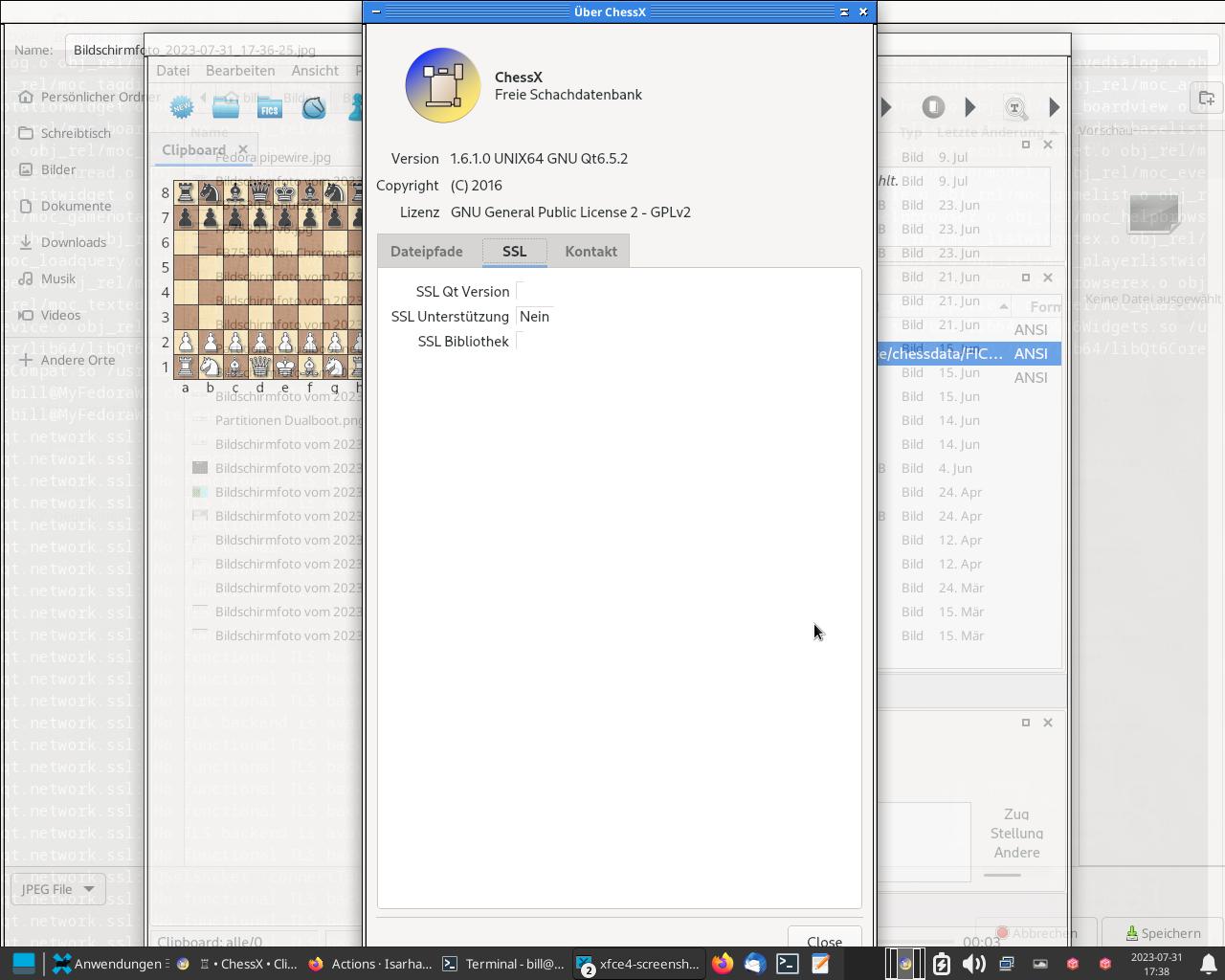Switch to xfce4-screenshooter in taskbar
This screenshot has width=1225, height=980.
click(x=639, y=964)
